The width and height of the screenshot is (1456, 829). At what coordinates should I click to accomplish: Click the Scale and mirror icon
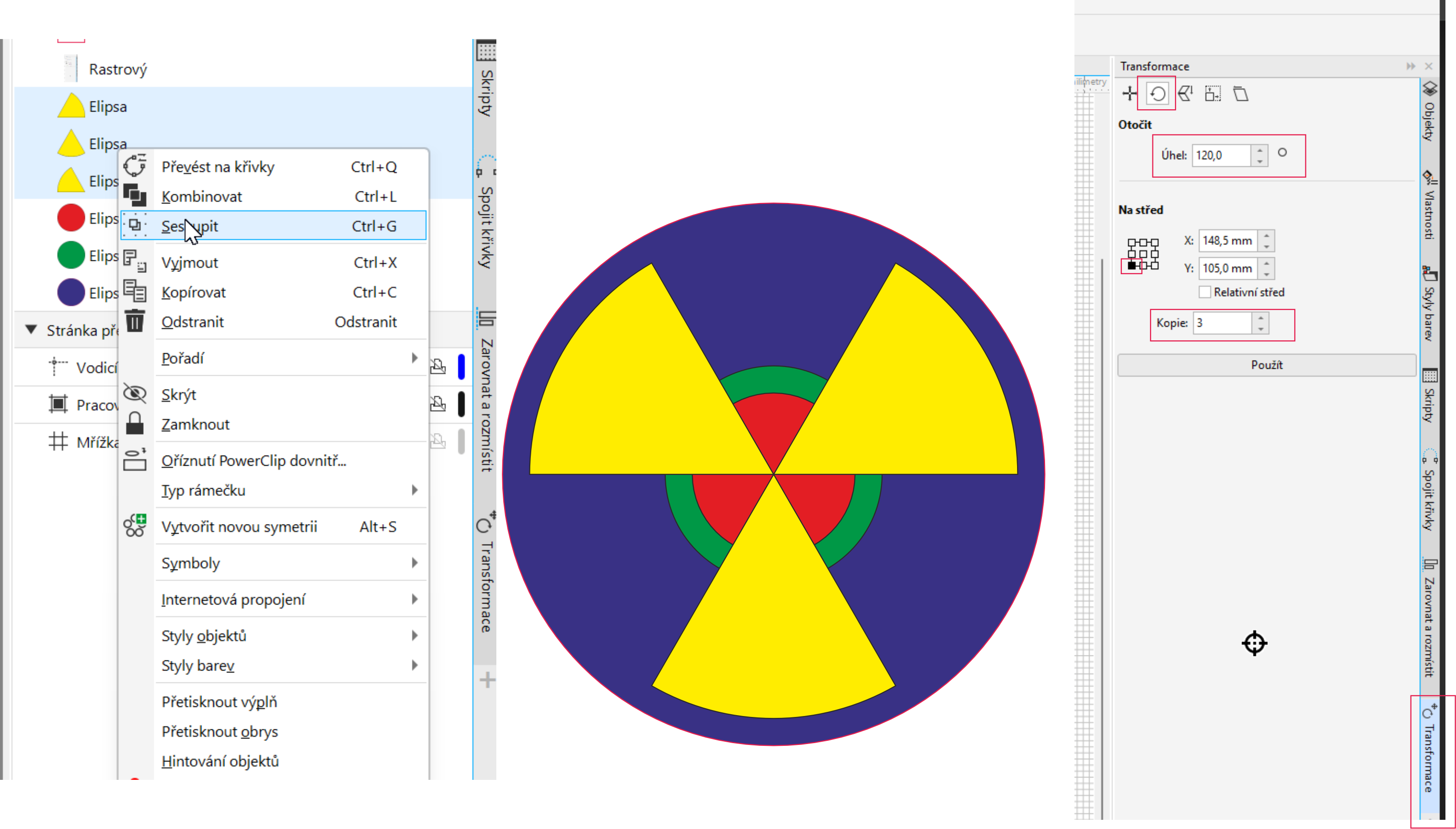1185,93
